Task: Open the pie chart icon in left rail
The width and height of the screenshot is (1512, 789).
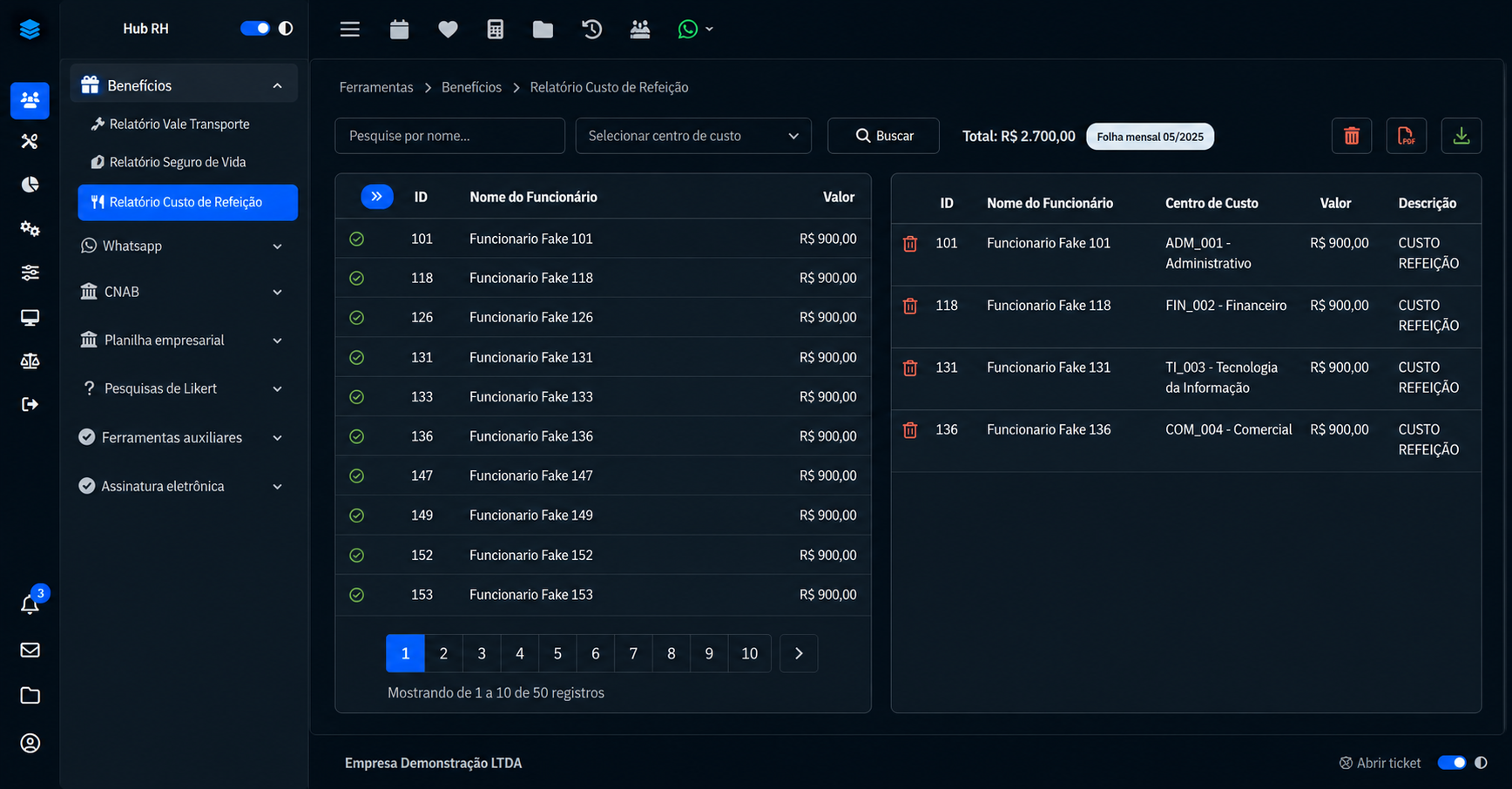Action: pyautogui.click(x=30, y=185)
